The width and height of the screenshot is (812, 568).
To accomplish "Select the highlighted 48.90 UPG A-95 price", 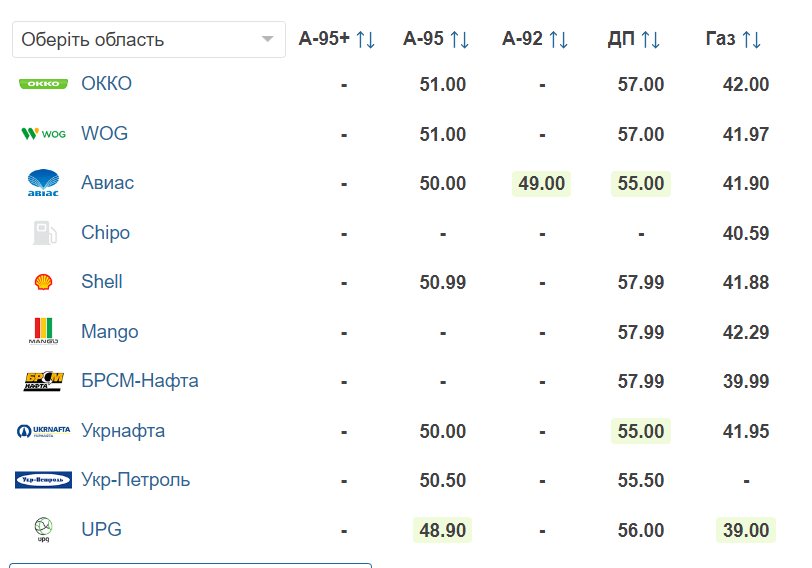I will 443,530.
